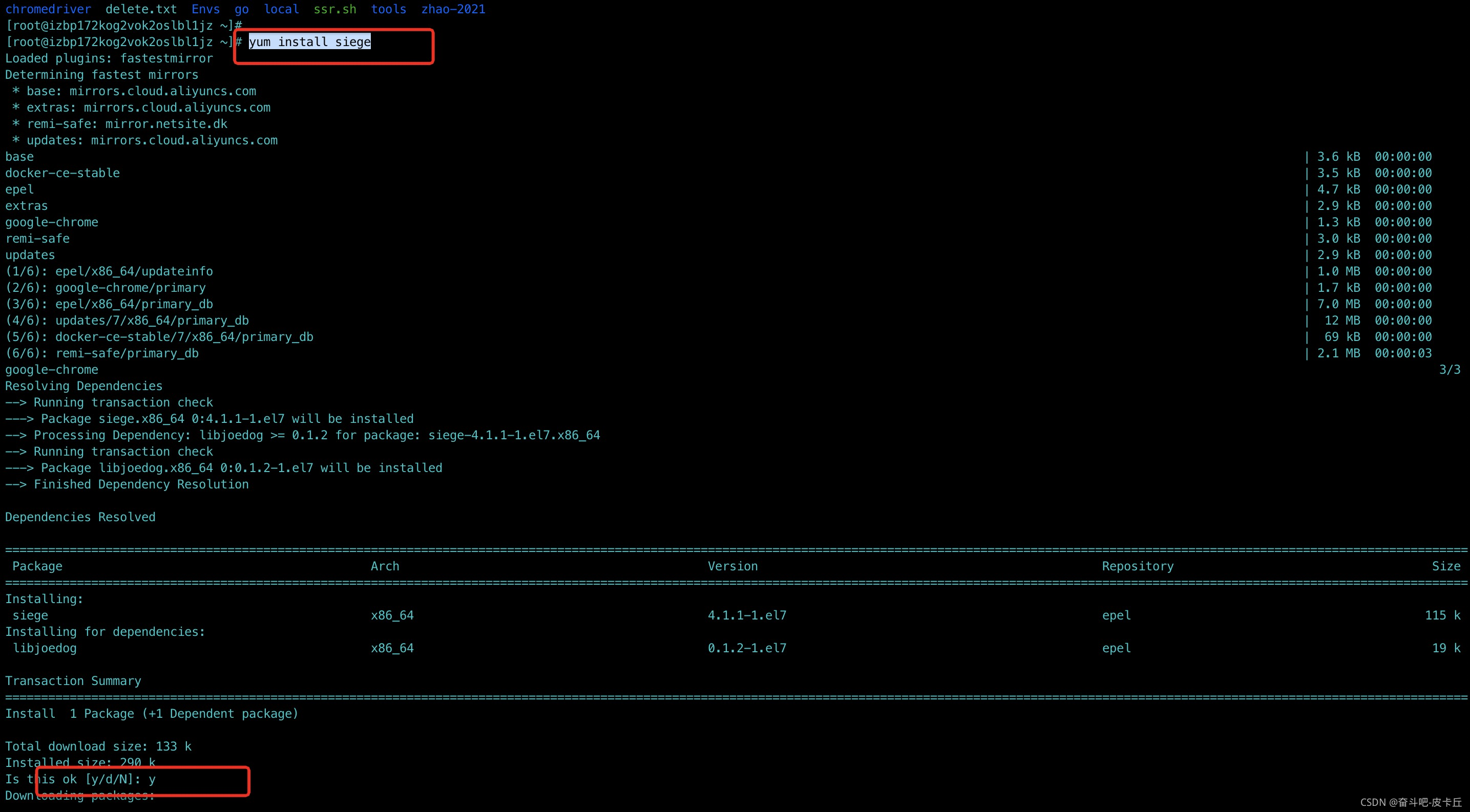Viewport: 1470px width, 812px height.
Task: Click the 'chromedriver' directory name
Action: (x=48, y=9)
